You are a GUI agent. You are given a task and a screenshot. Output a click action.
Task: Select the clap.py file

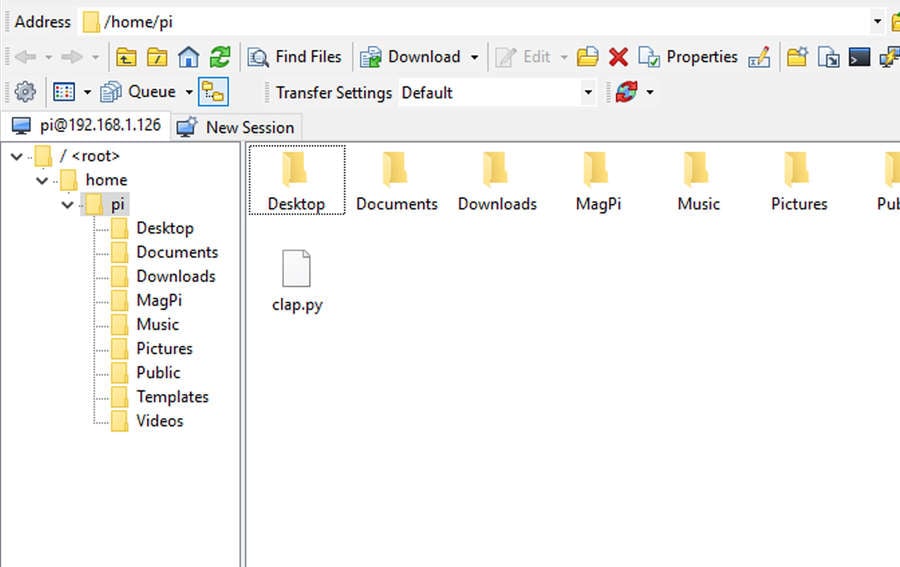tap(297, 280)
